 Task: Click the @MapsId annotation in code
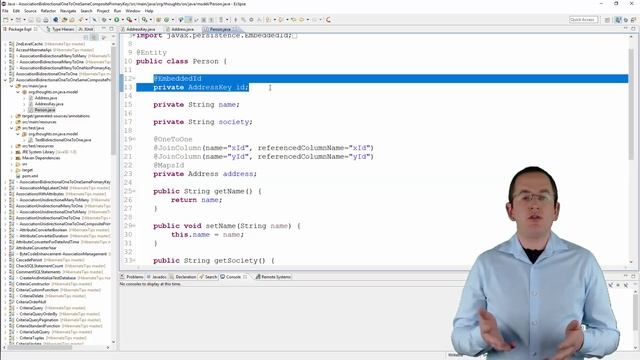169,165
